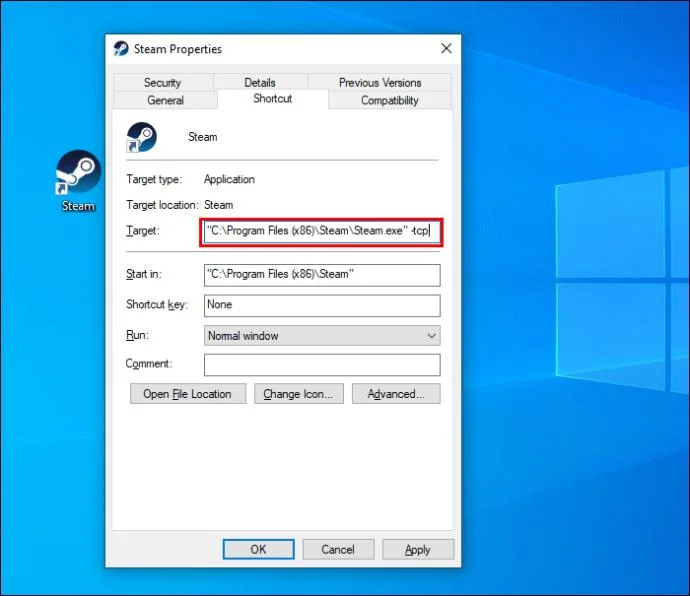690x596 pixels.
Task: Click the 'Steam' label under the desktop icon
Action: point(78,206)
